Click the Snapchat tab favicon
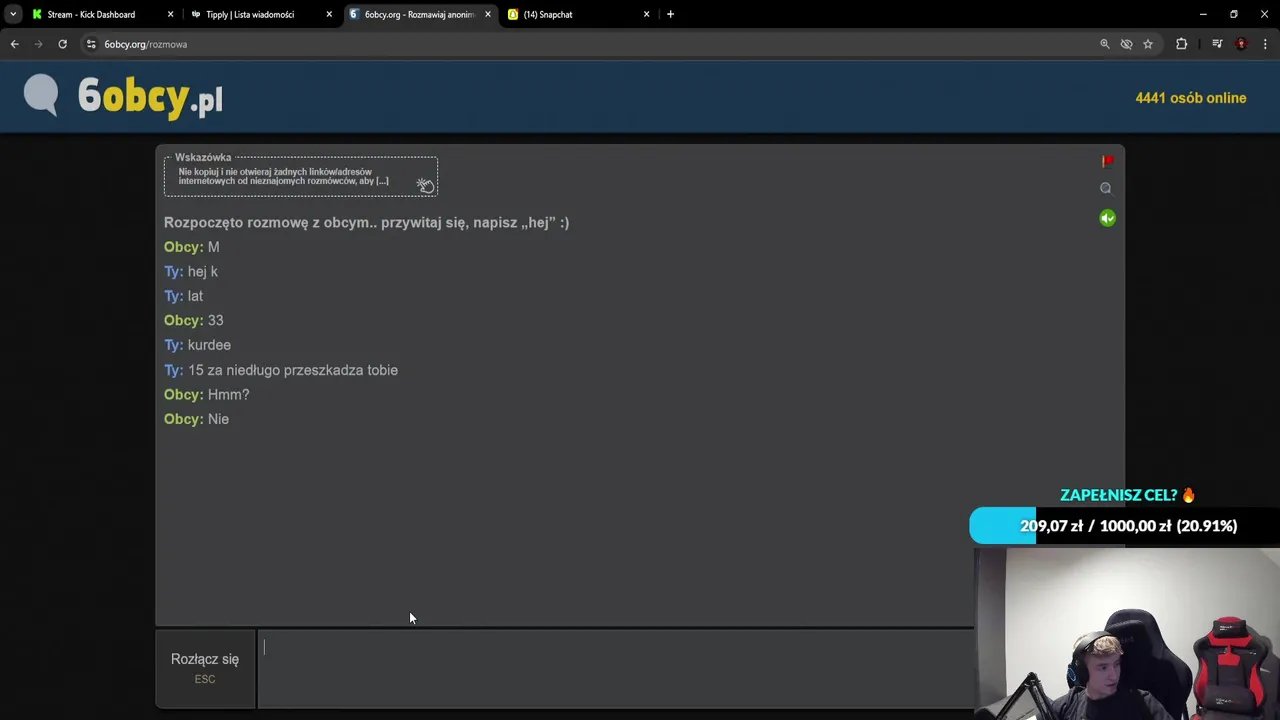Screen dimensions: 1280x720 point(513,15)
